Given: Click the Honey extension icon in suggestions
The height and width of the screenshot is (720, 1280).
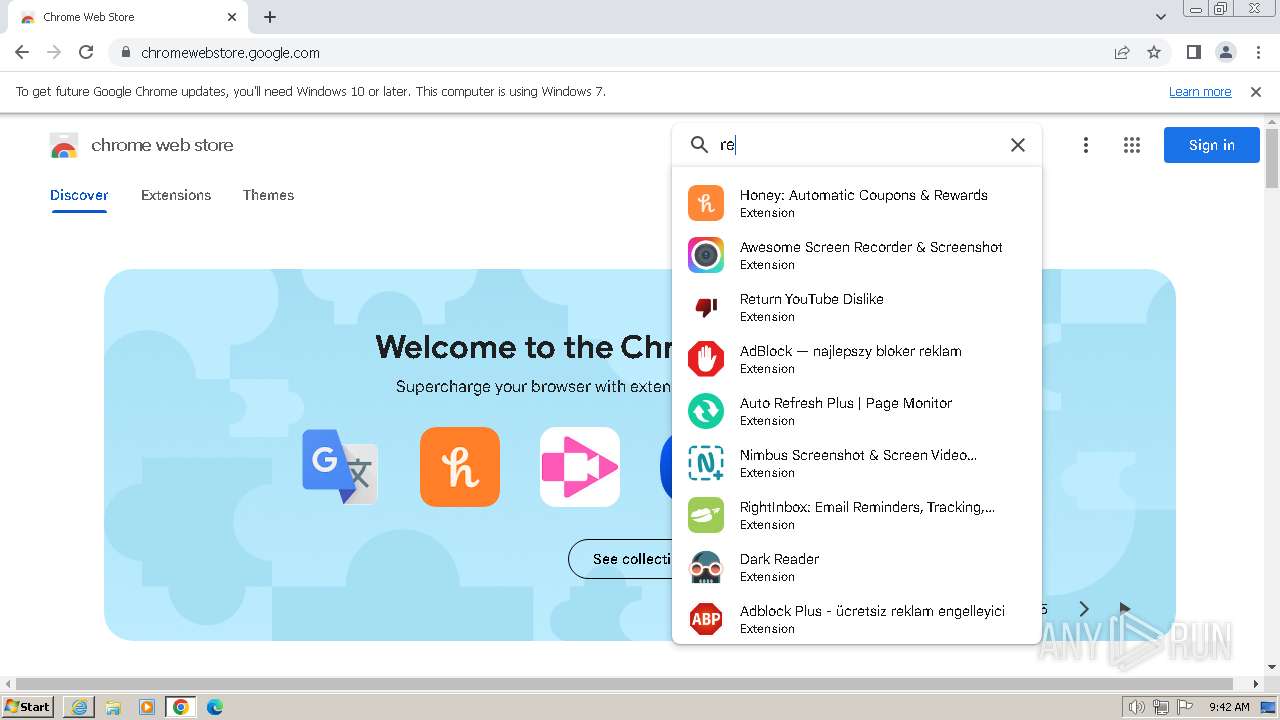Looking at the screenshot, I should click(706, 203).
